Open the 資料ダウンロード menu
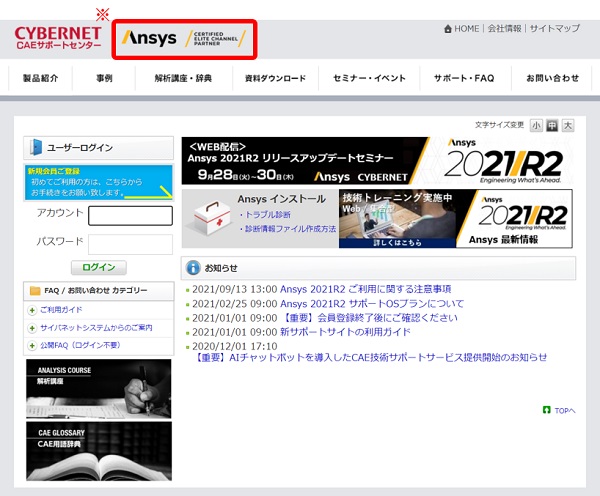The width and height of the screenshot is (600, 496). [276, 78]
